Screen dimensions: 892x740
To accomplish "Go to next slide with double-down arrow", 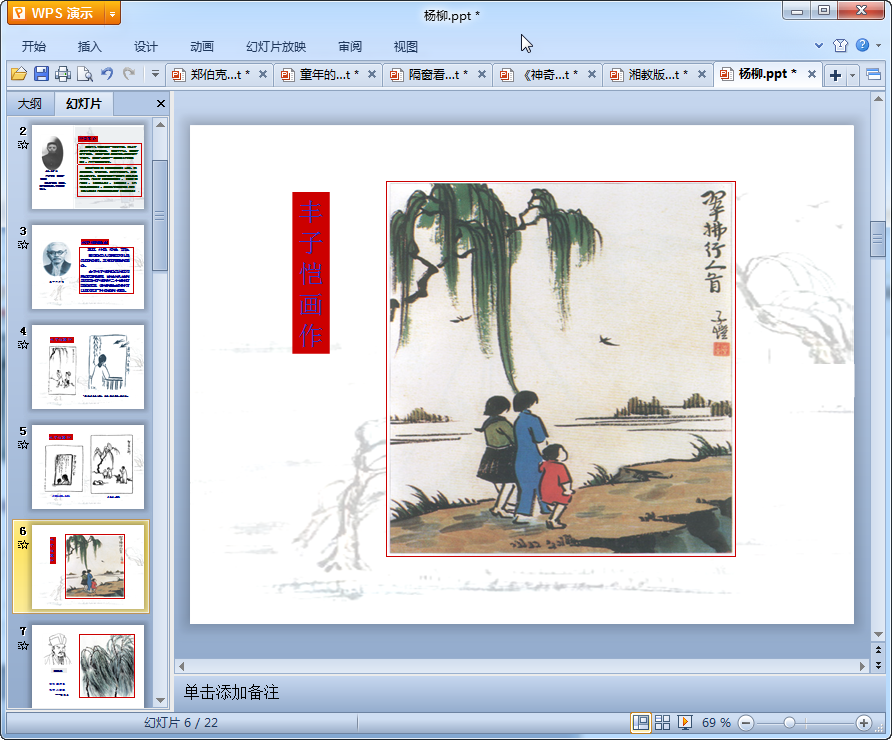I will tap(878, 664).
